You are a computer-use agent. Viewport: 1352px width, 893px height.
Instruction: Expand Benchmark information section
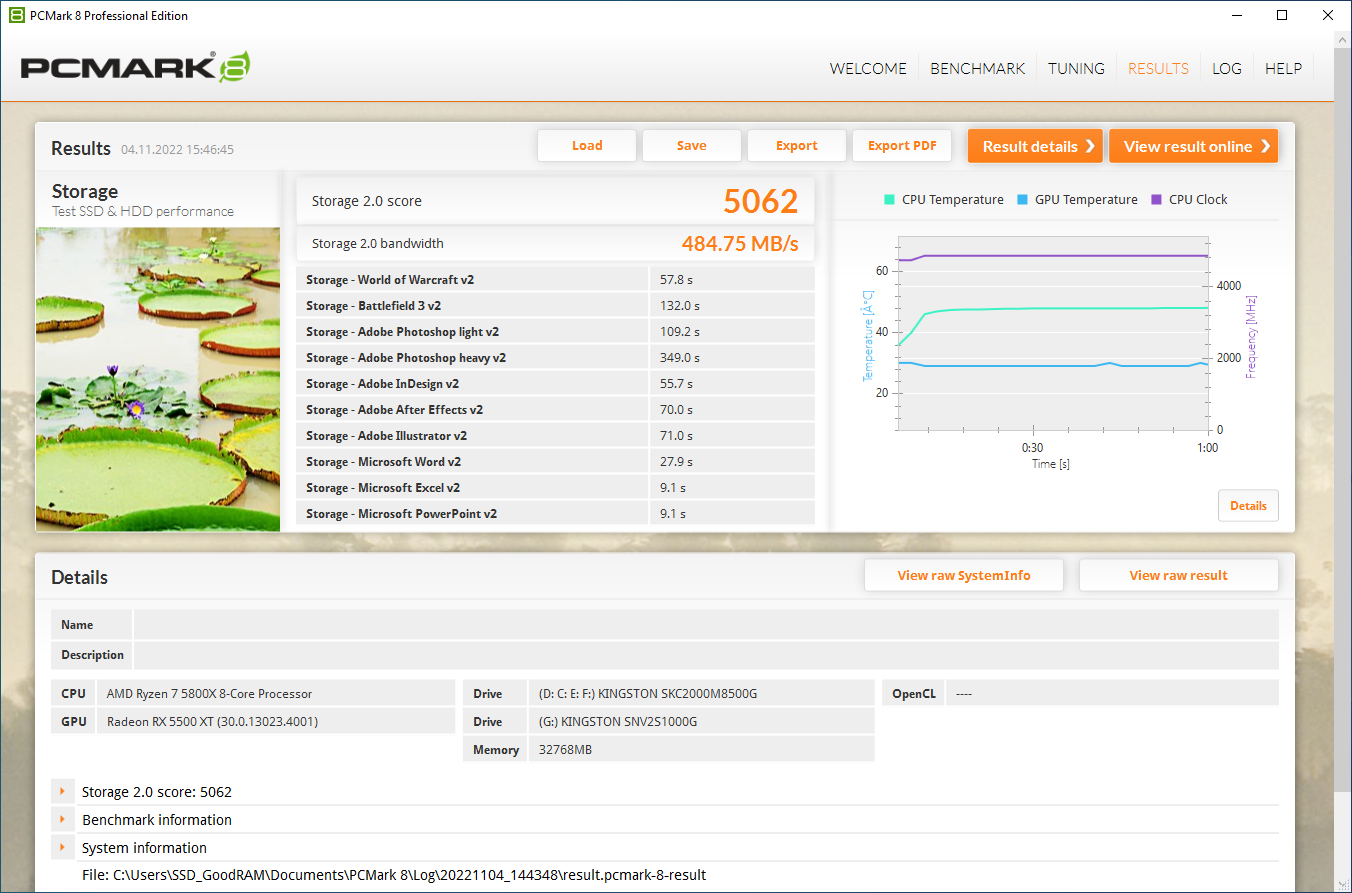click(x=62, y=820)
